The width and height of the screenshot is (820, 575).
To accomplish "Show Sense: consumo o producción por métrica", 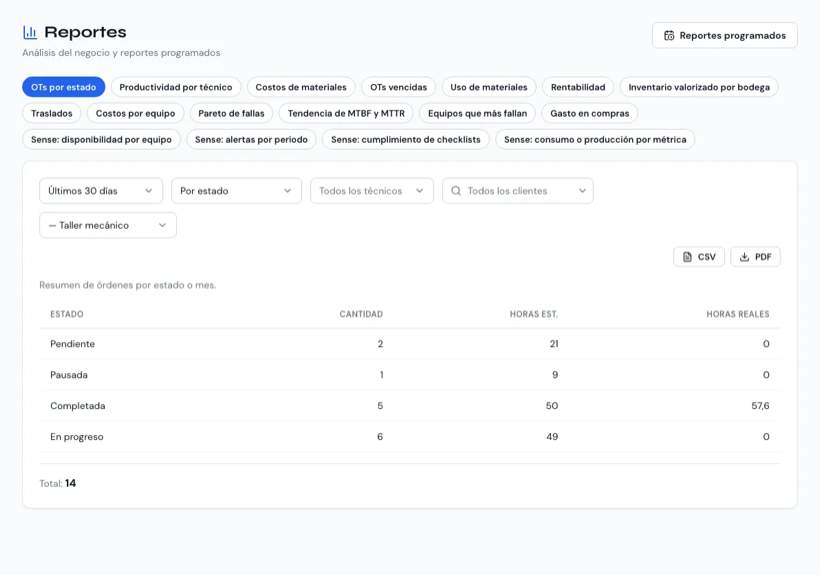I will 595,140.
